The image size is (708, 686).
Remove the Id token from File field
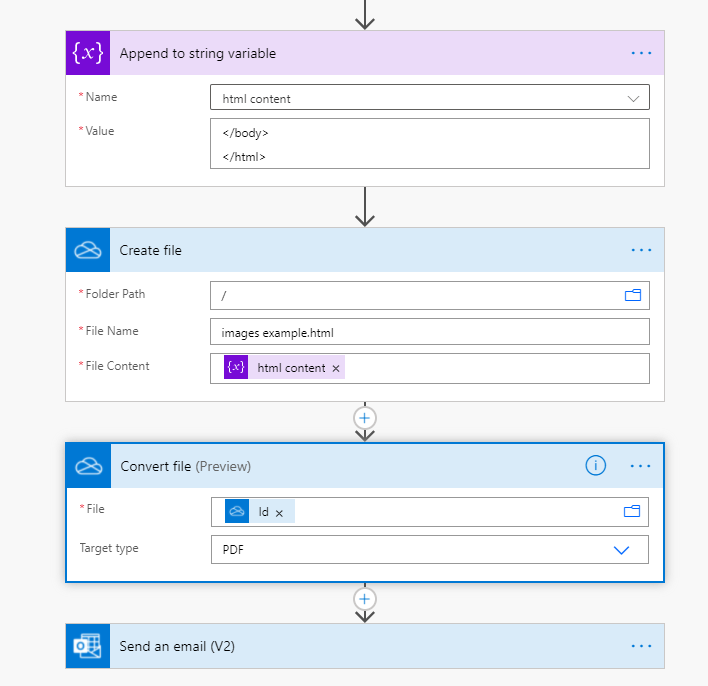(279, 512)
